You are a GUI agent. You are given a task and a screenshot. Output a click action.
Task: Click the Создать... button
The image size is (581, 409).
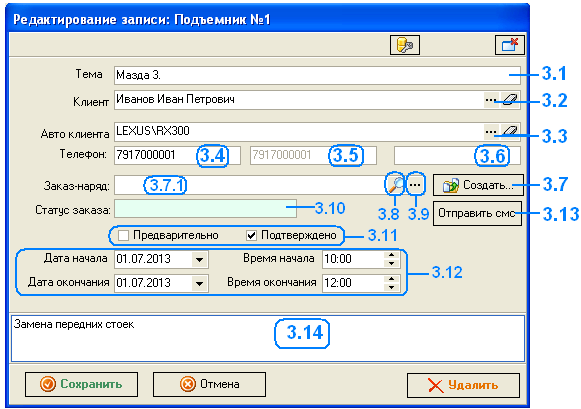(x=478, y=185)
